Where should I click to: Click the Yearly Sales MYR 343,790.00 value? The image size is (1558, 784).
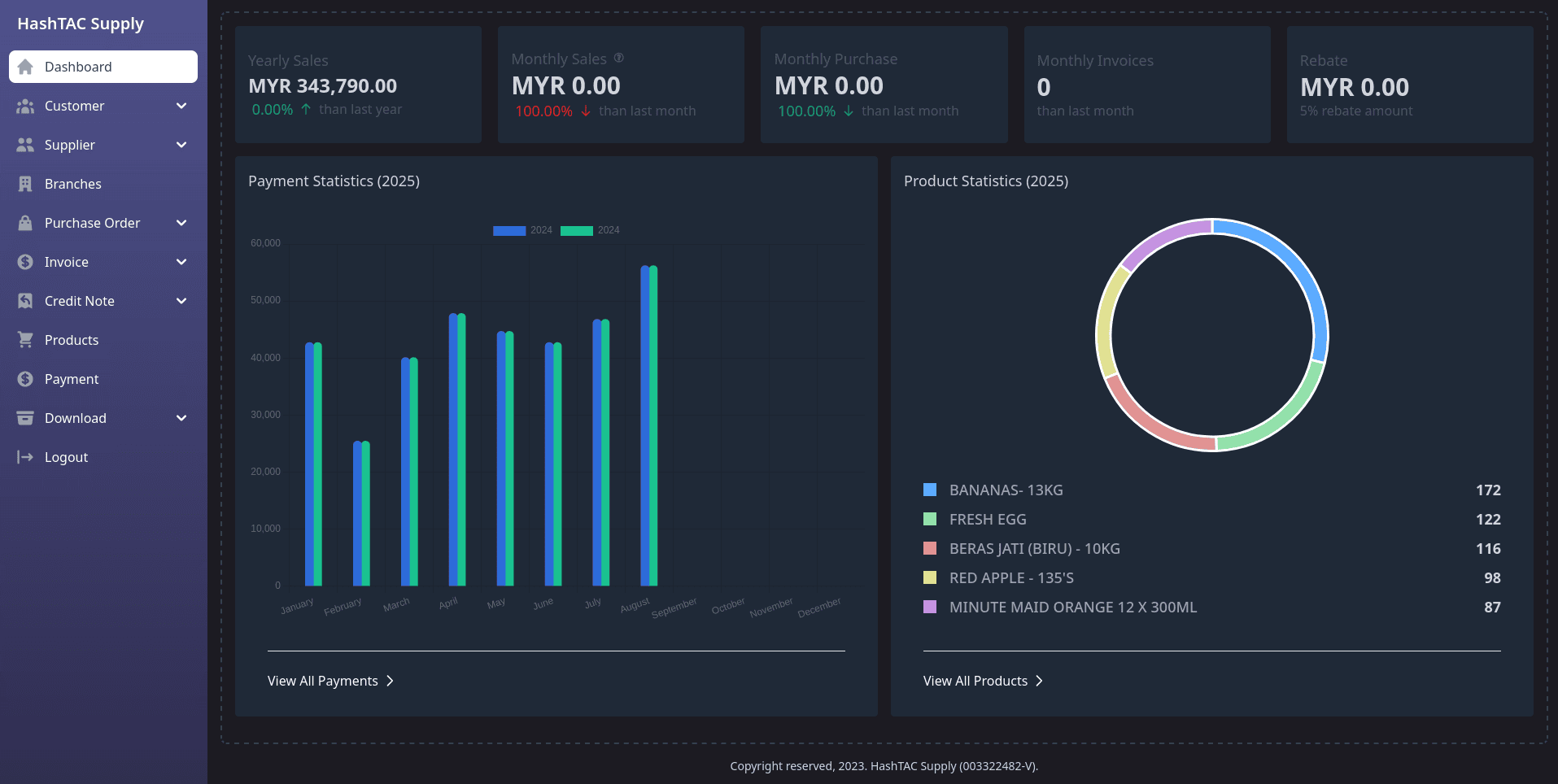click(x=323, y=85)
